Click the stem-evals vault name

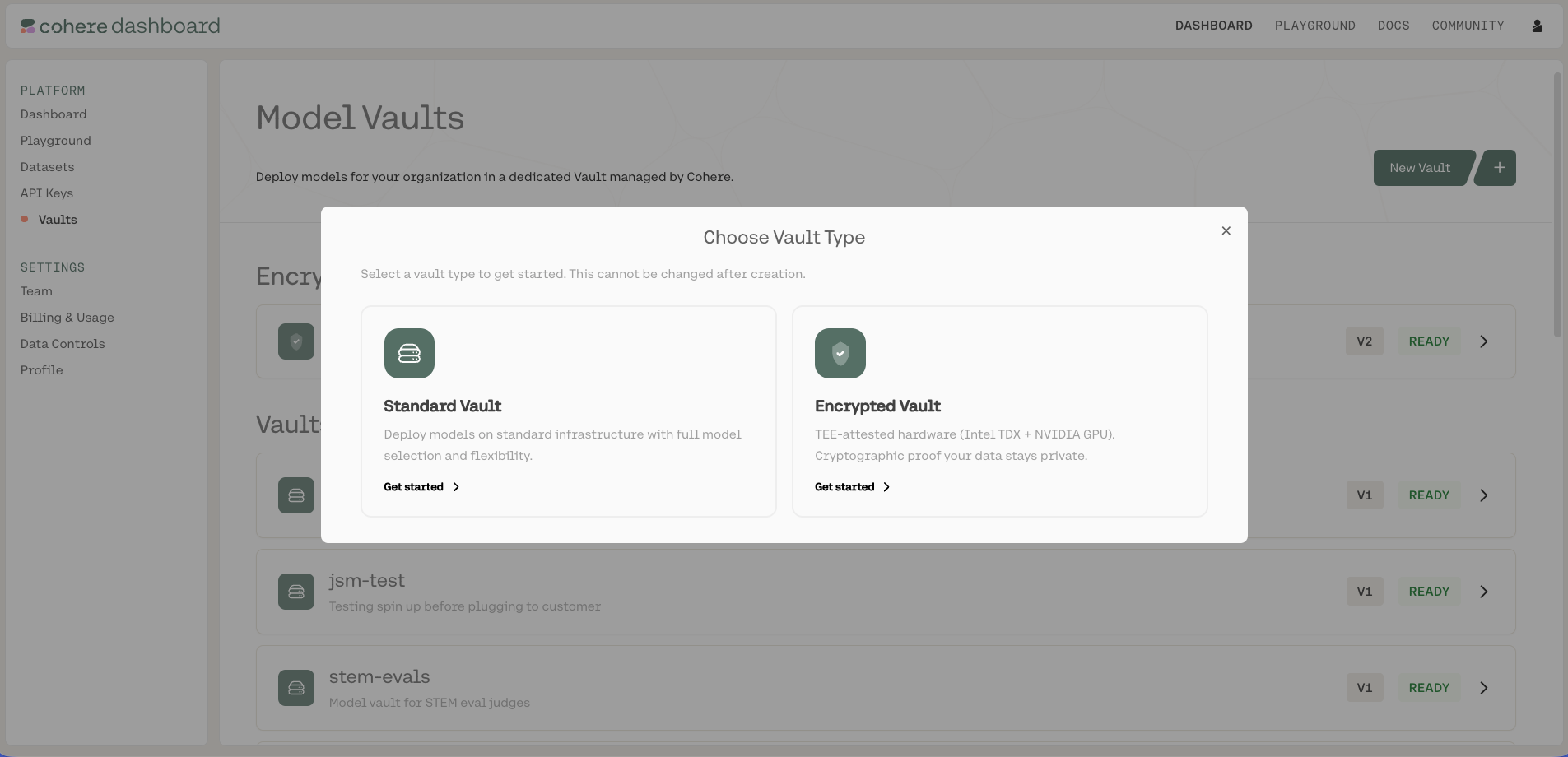point(379,677)
